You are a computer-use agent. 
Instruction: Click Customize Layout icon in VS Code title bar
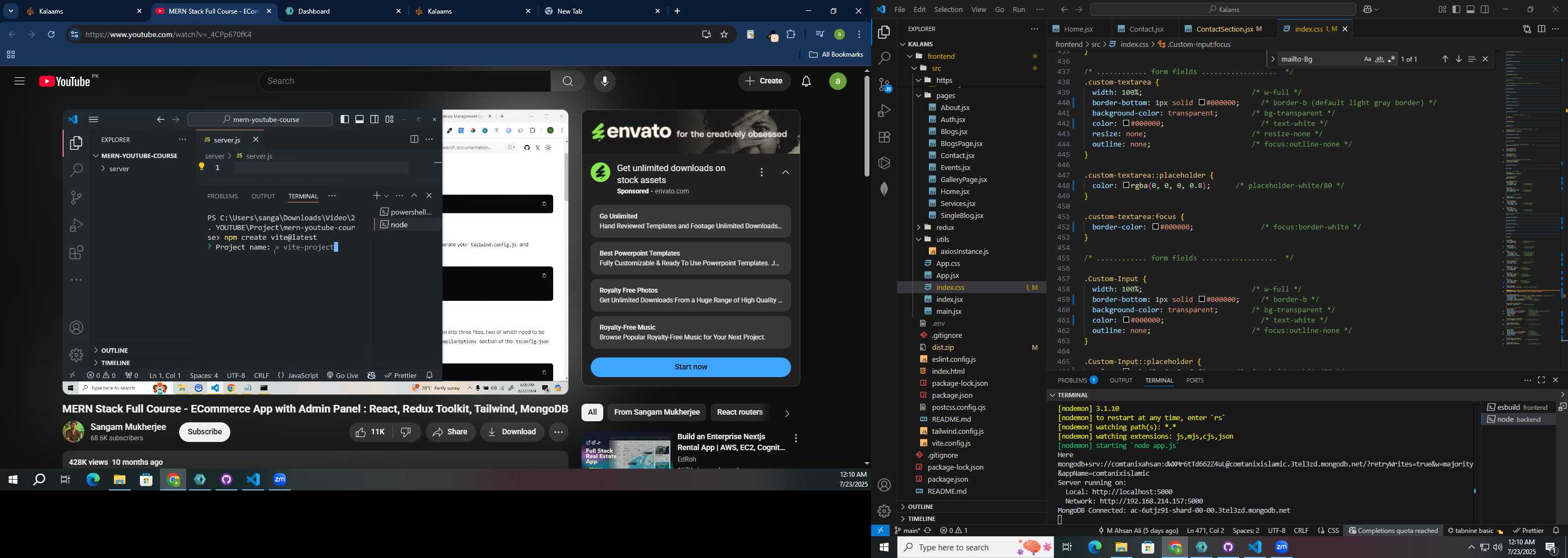[x=1442, y=10]
